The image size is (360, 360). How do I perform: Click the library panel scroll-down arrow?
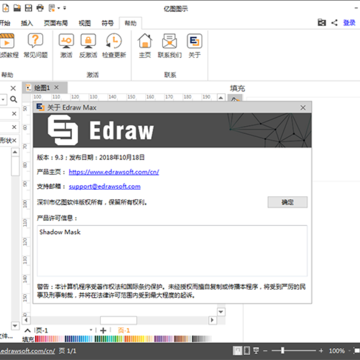[x=15, y=325]
